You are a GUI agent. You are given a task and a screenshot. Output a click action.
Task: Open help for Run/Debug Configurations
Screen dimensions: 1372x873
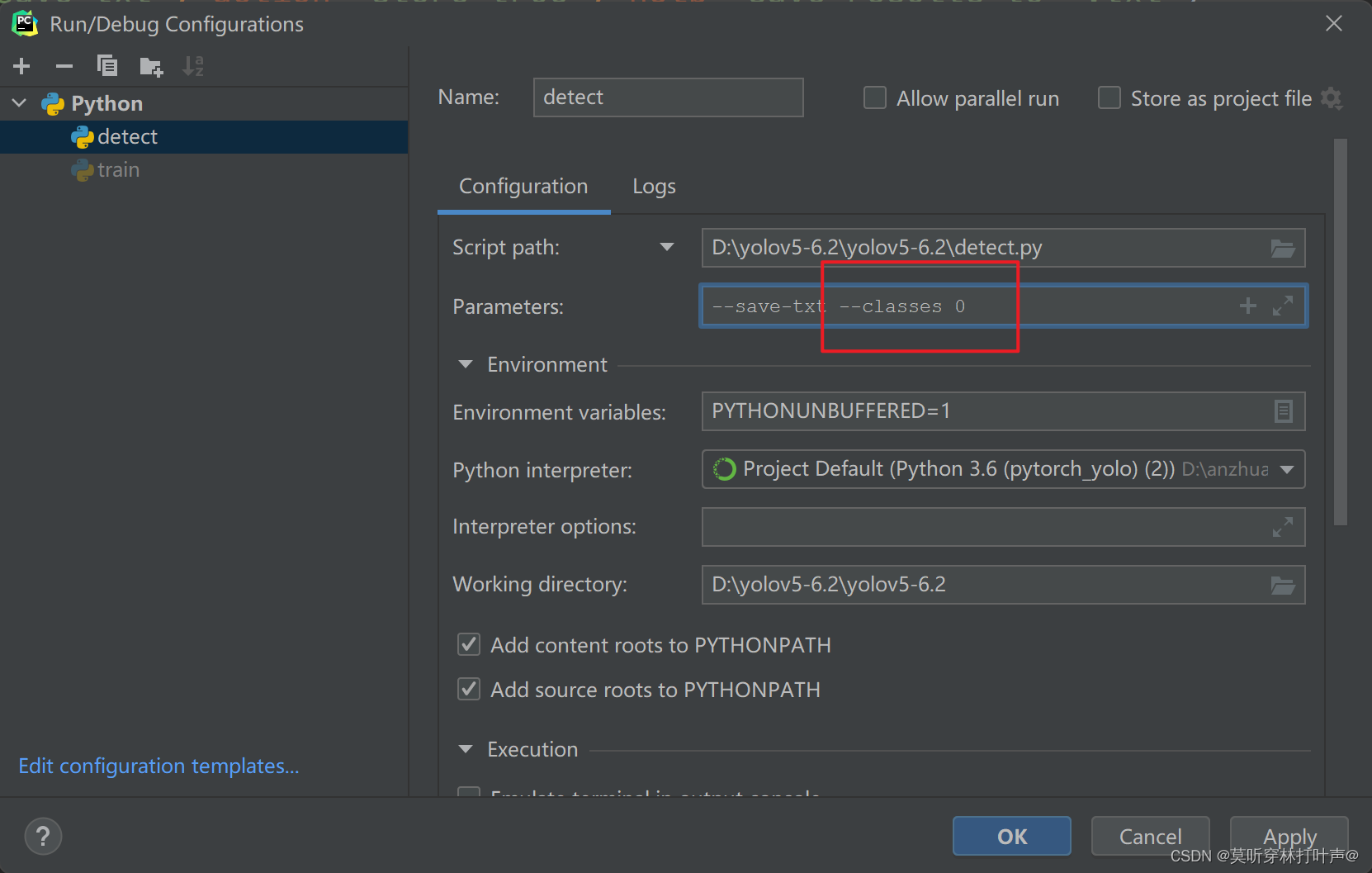pyautogui.click(x=43, y=837)
